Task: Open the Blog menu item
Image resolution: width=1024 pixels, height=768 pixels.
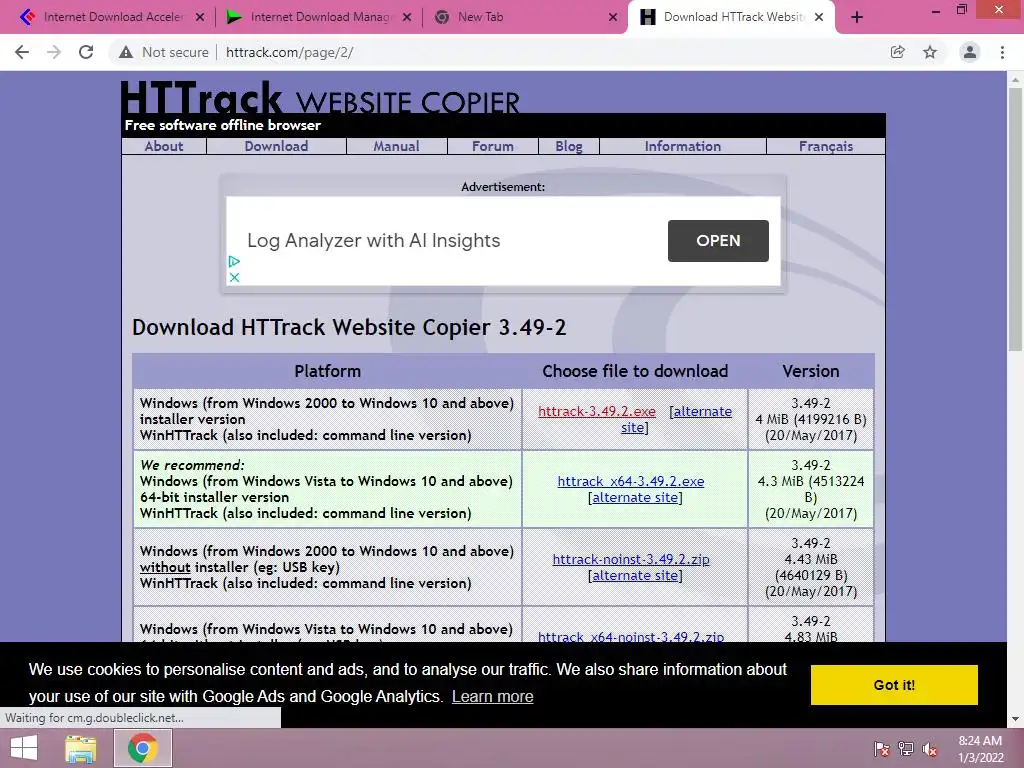Action: [569, 146]
